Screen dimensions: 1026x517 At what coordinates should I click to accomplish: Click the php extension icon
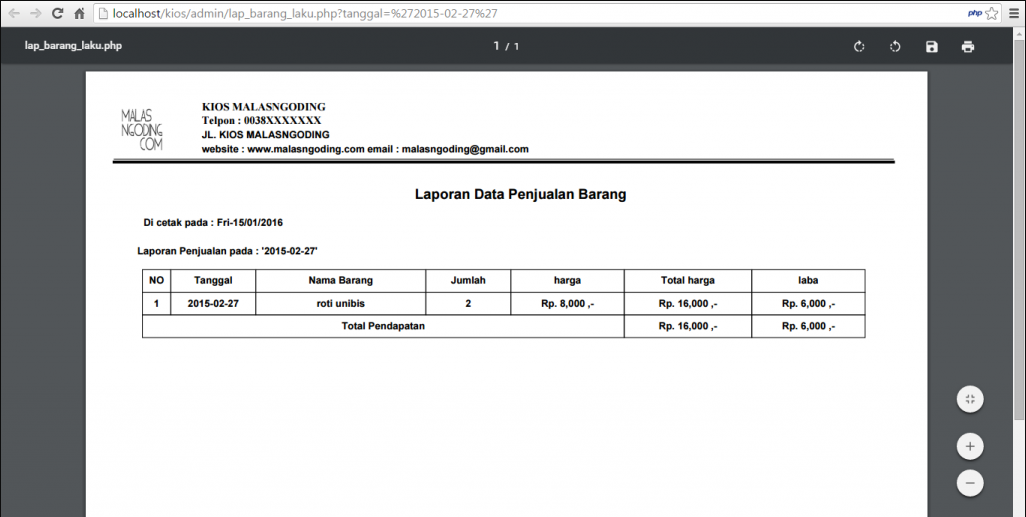[x=975, y=13]
